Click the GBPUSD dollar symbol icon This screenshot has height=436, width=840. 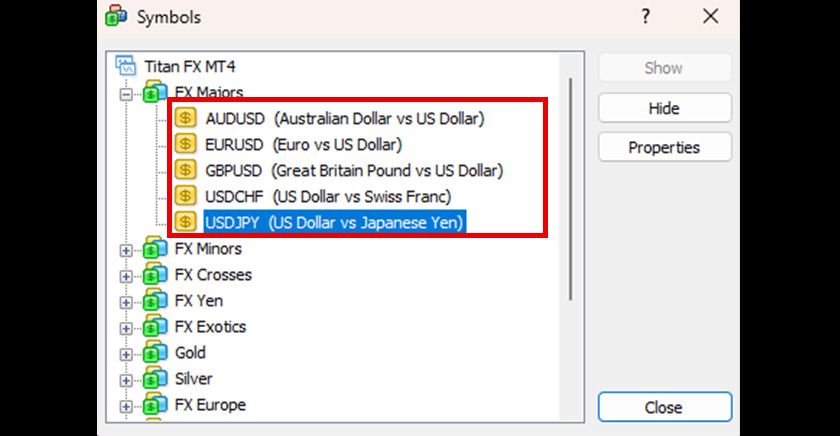[185, 170]
